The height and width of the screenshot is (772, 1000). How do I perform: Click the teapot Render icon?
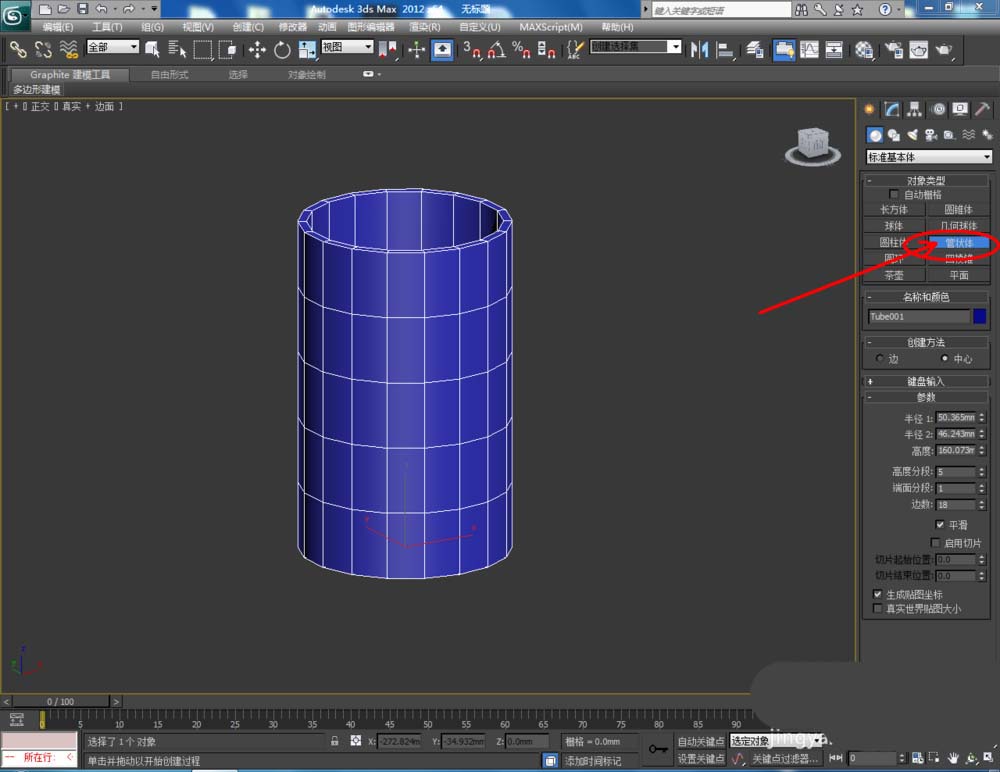(x=943, y=49)
